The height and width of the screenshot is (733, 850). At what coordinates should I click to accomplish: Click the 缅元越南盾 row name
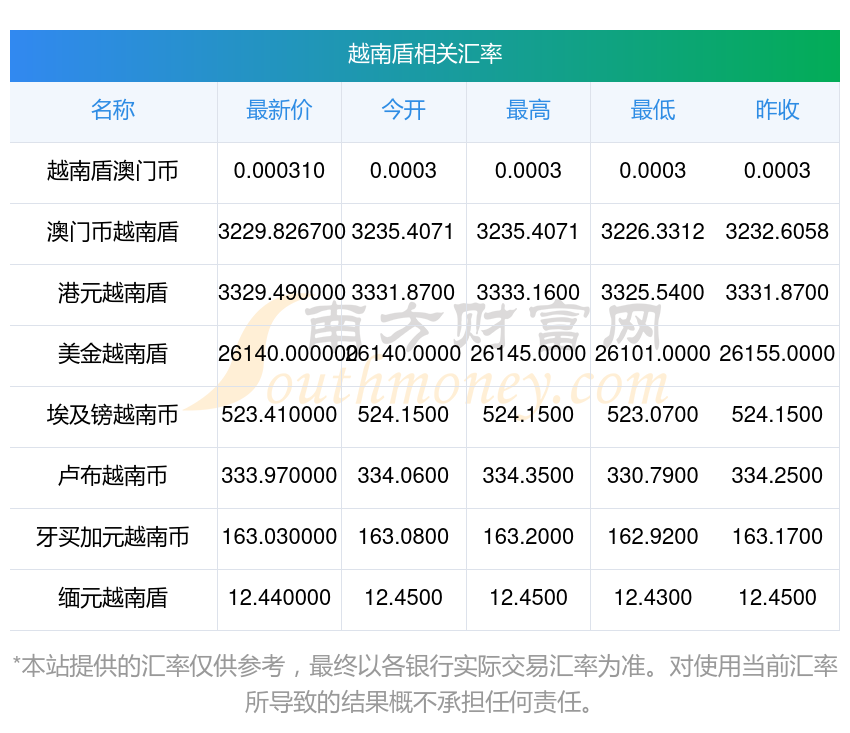(113, 598)
